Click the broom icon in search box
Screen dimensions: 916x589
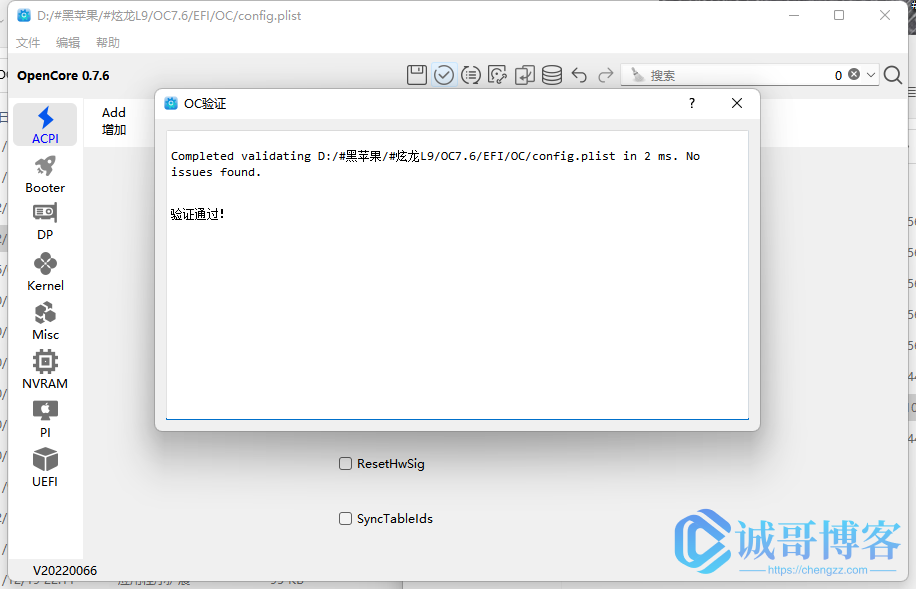pos(637,75)
